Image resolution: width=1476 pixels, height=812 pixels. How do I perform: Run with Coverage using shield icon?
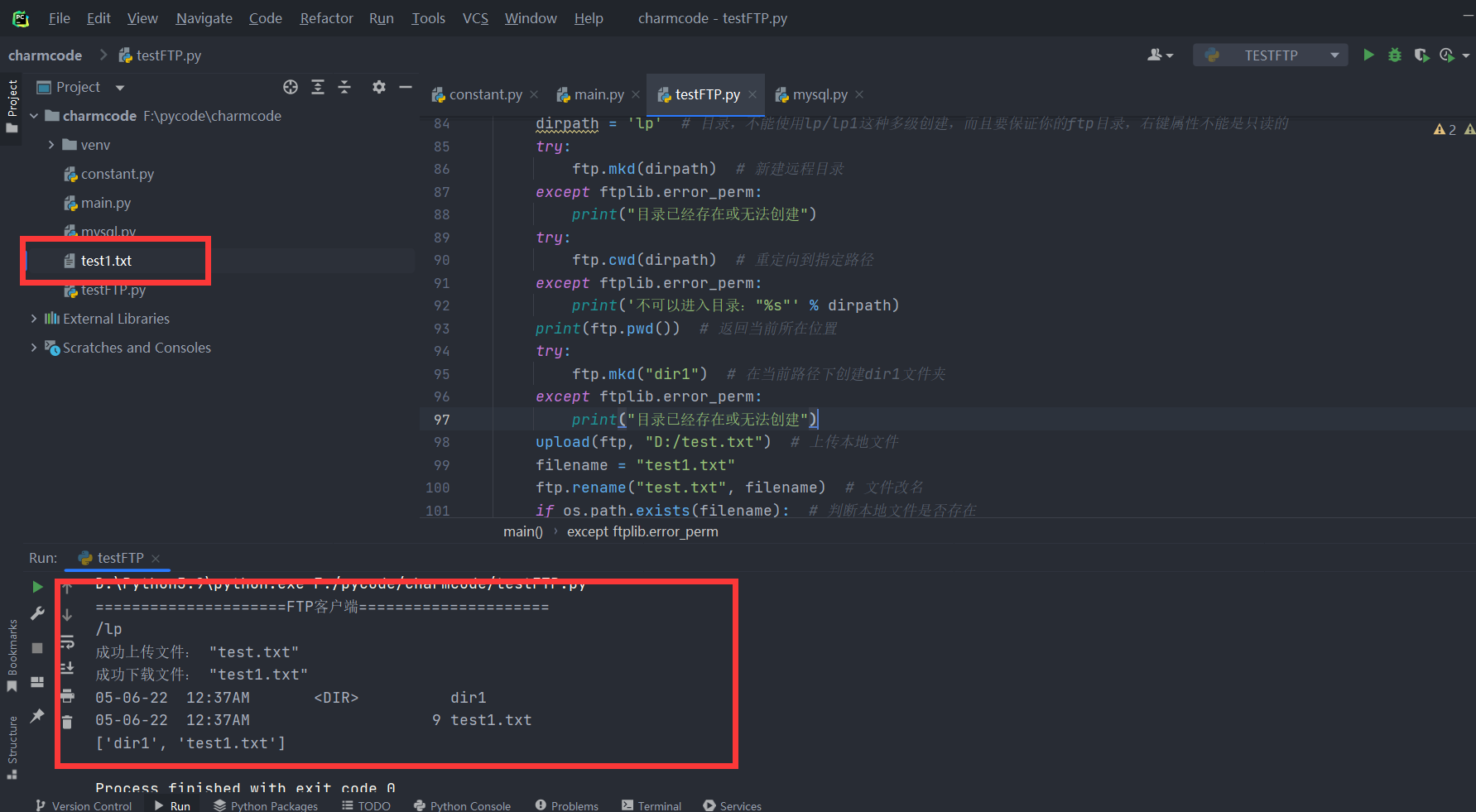coord(1421,55)
